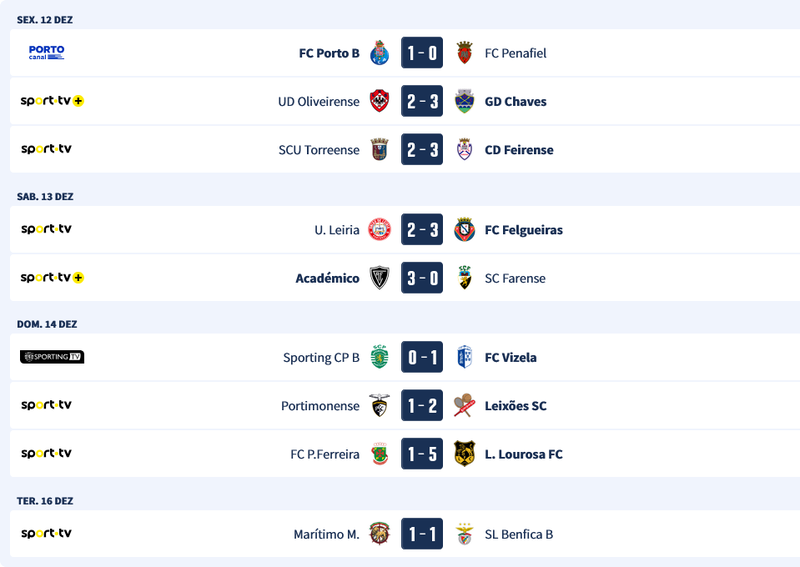Open the Portimonense team link
This screenshot has height=567, width=800.
pos(320,406)
